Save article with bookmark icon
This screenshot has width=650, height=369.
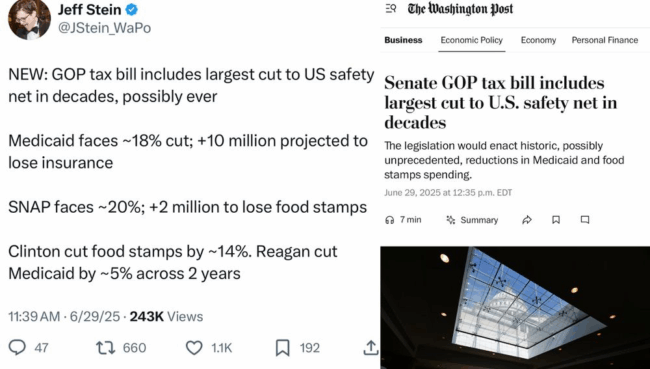click(556, 220)
